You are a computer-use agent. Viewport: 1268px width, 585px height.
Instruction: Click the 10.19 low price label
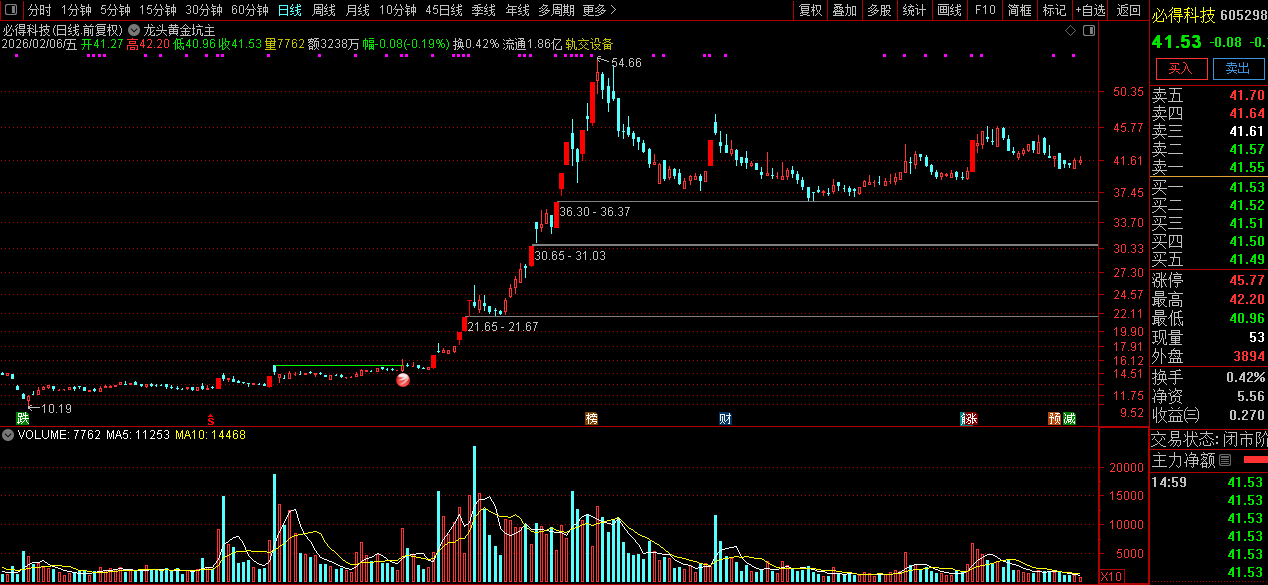pos(57,409)
